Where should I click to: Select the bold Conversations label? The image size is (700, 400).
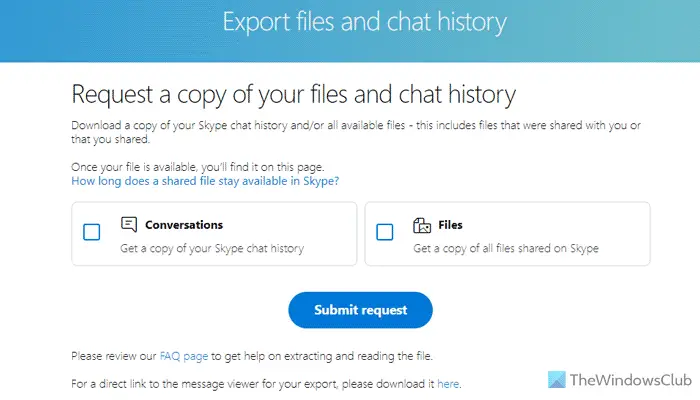(184, 225)
